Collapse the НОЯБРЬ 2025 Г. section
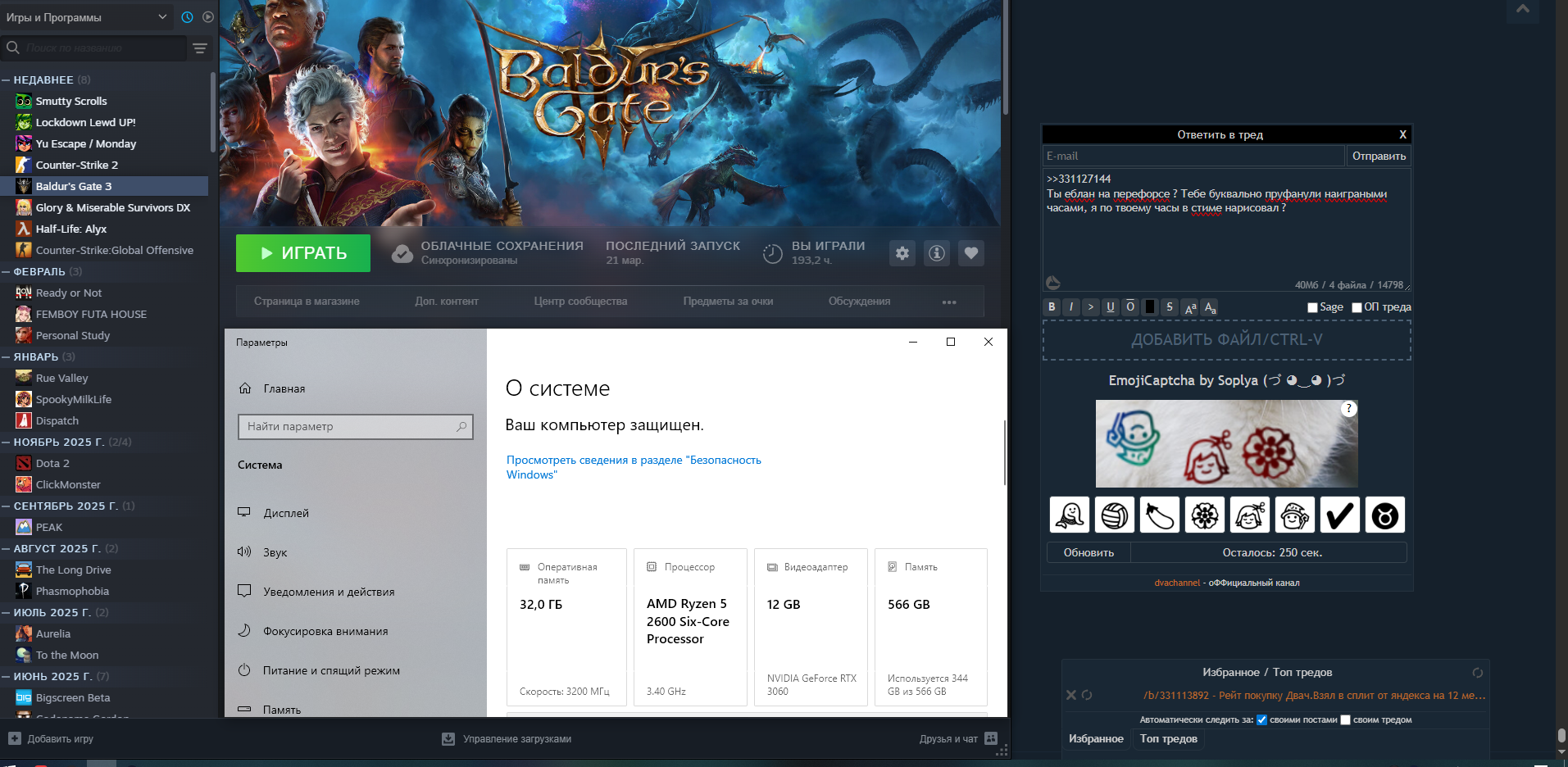Viewport: 1568px width, 767px height. pos(6,442)
